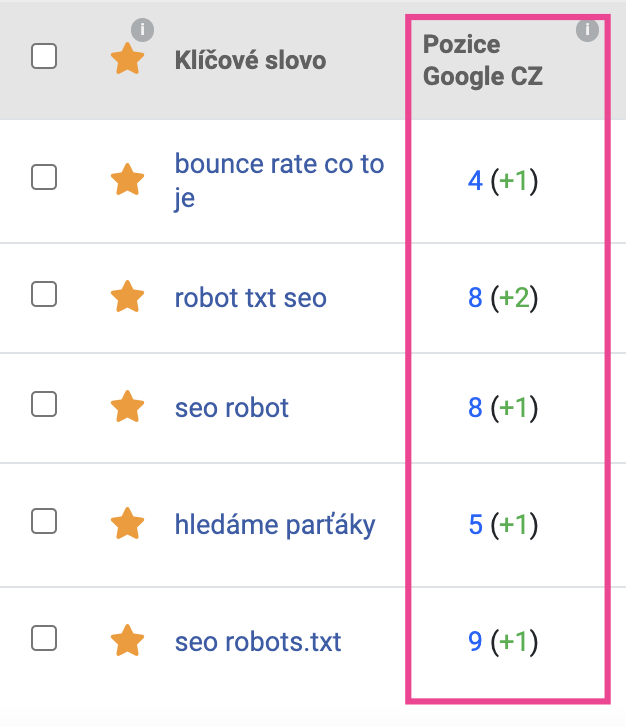Click info icon in Pozice Google CZ header
626x726 pixels.
pos(587,30)
